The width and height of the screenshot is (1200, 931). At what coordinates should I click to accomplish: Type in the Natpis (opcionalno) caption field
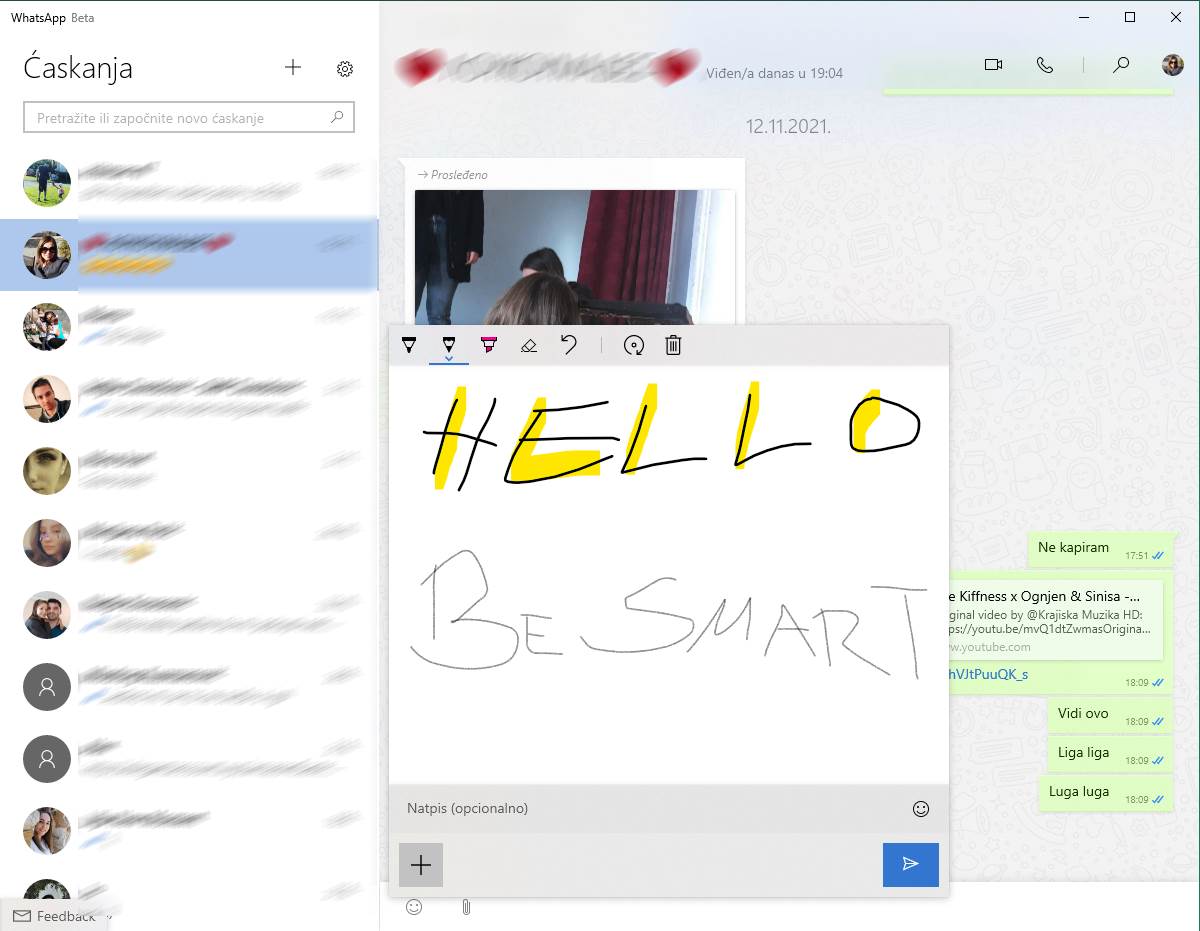pos(650,809)
